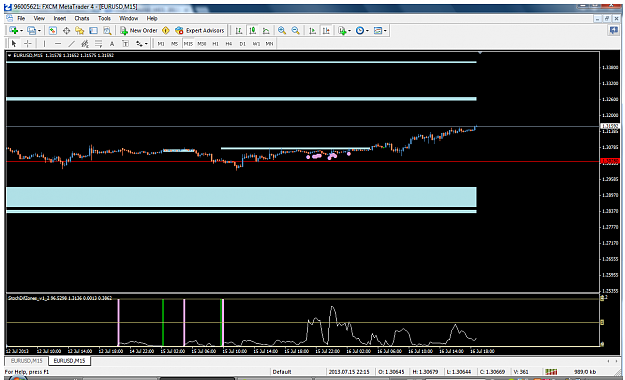Open the Charts menu
Viewport: 625px width, 380px height.
click(x=82, y=18)
